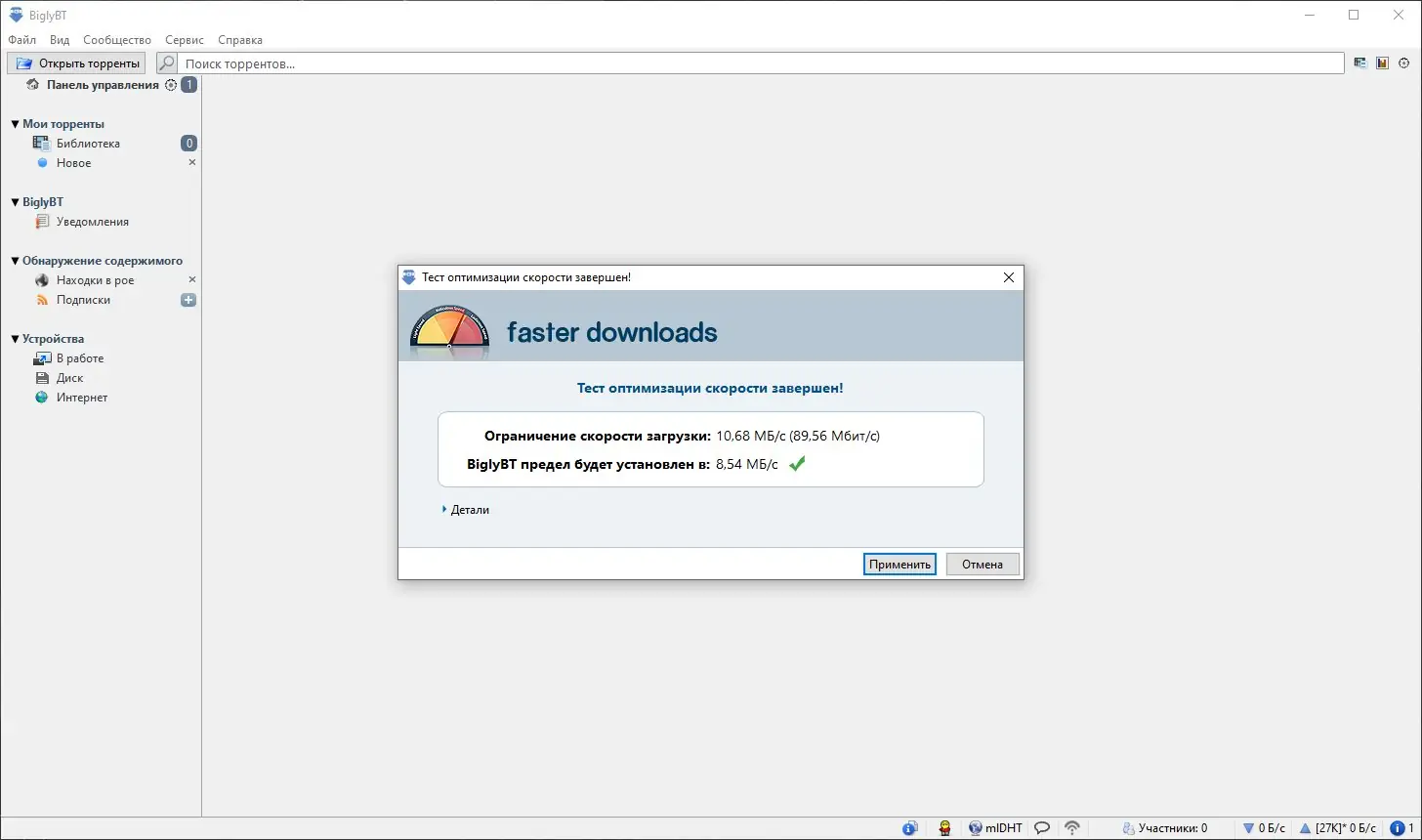Click the Панель управления home icon
This screenshot has height=840, width=1422.
pos(32,85)
